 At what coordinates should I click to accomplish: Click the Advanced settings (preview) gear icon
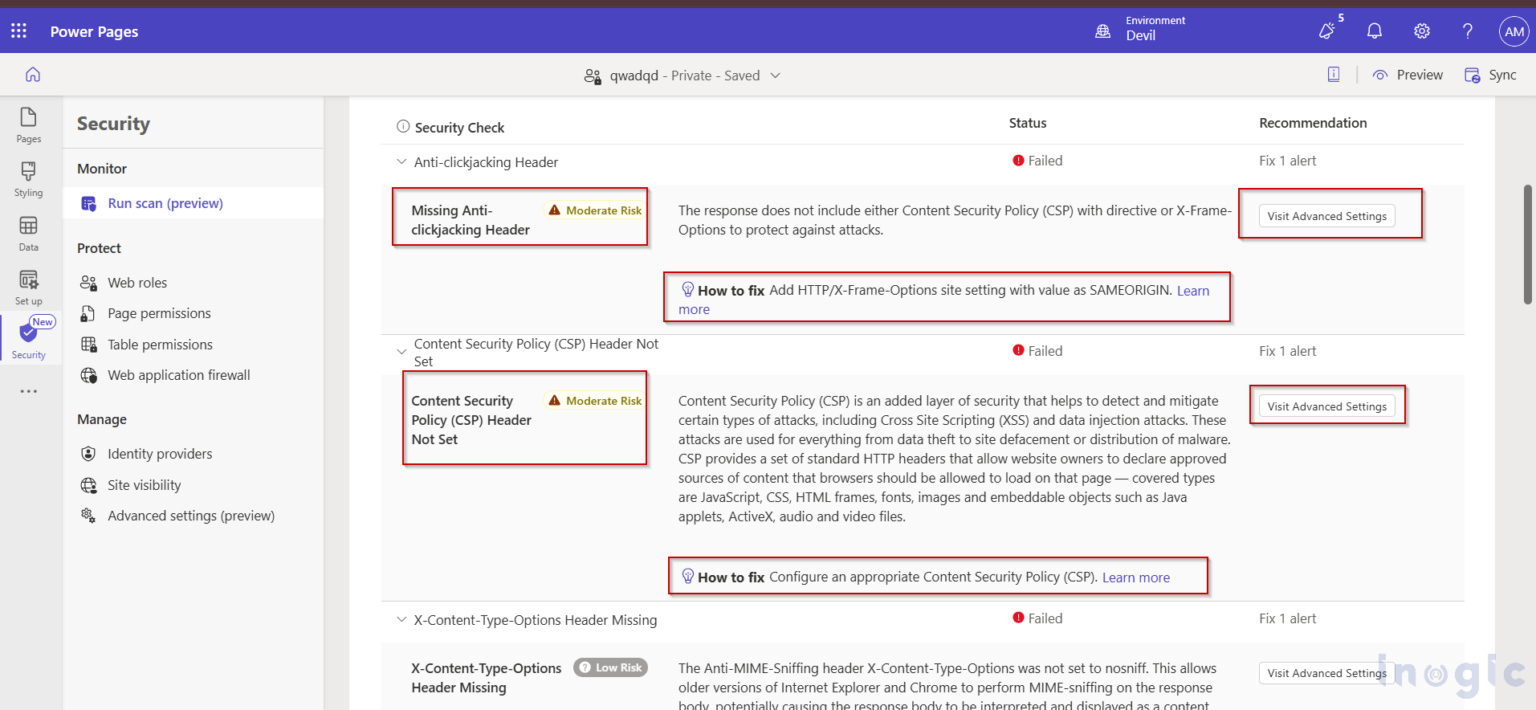click(x=88, y=516)
